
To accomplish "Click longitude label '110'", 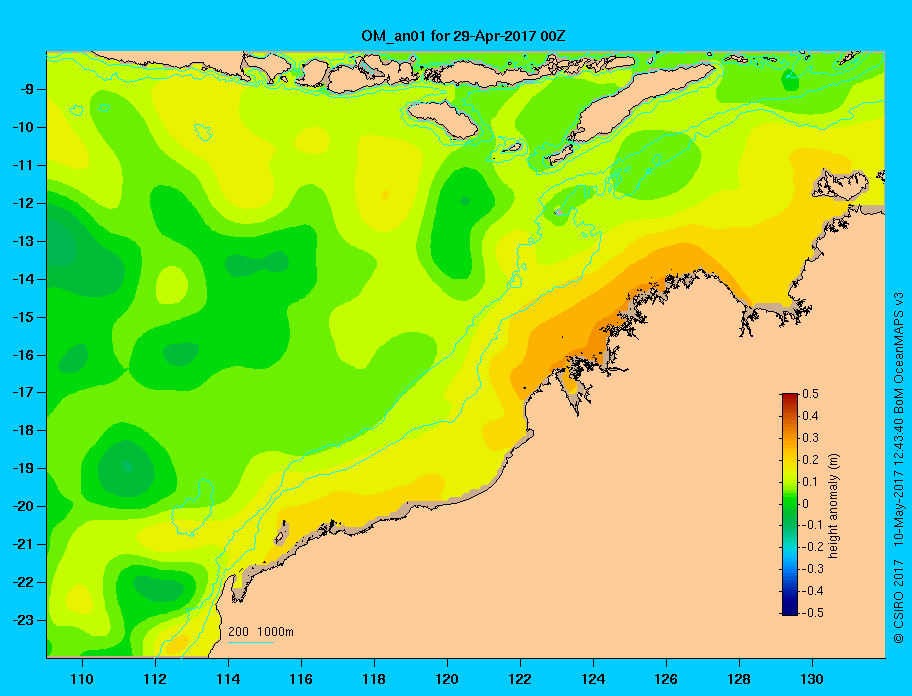I will [x=82, y=679].
